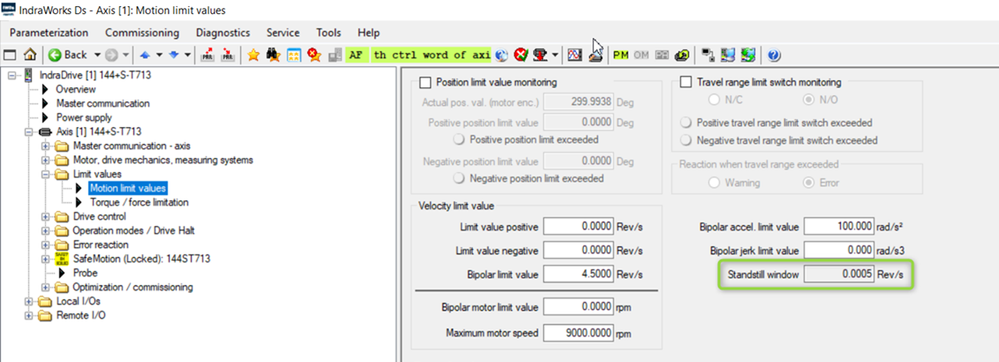Open the Diagnostics menu
Screen dimensions: 999x362
point(223,33)
